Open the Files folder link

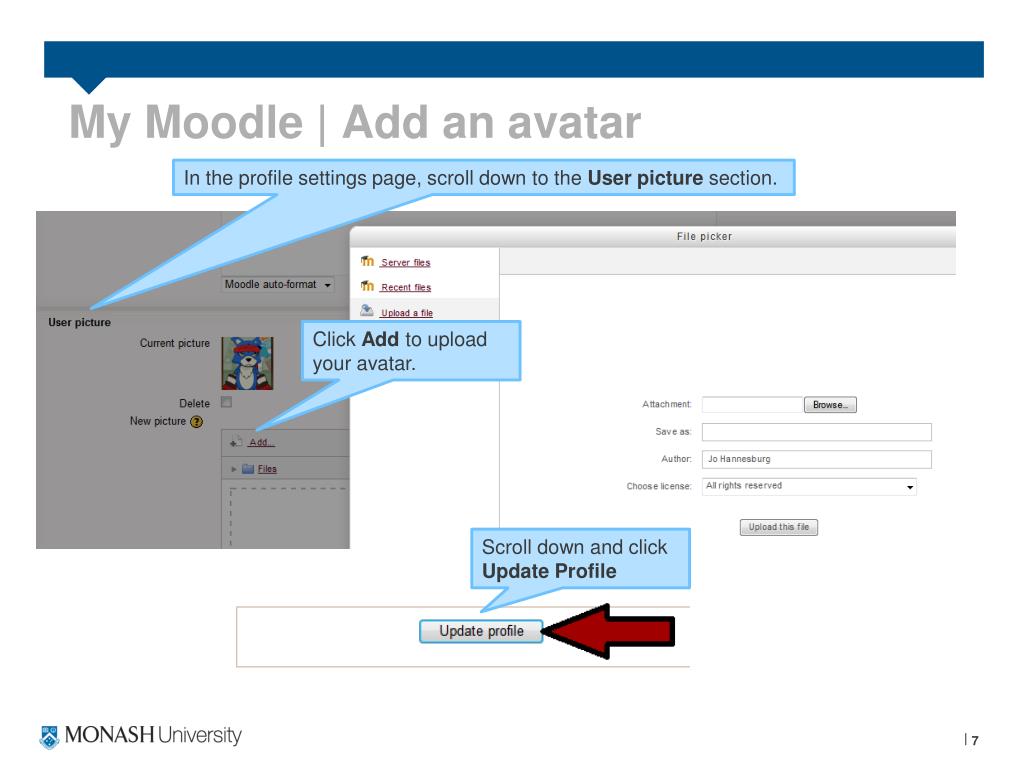click(x=267, y=469)
